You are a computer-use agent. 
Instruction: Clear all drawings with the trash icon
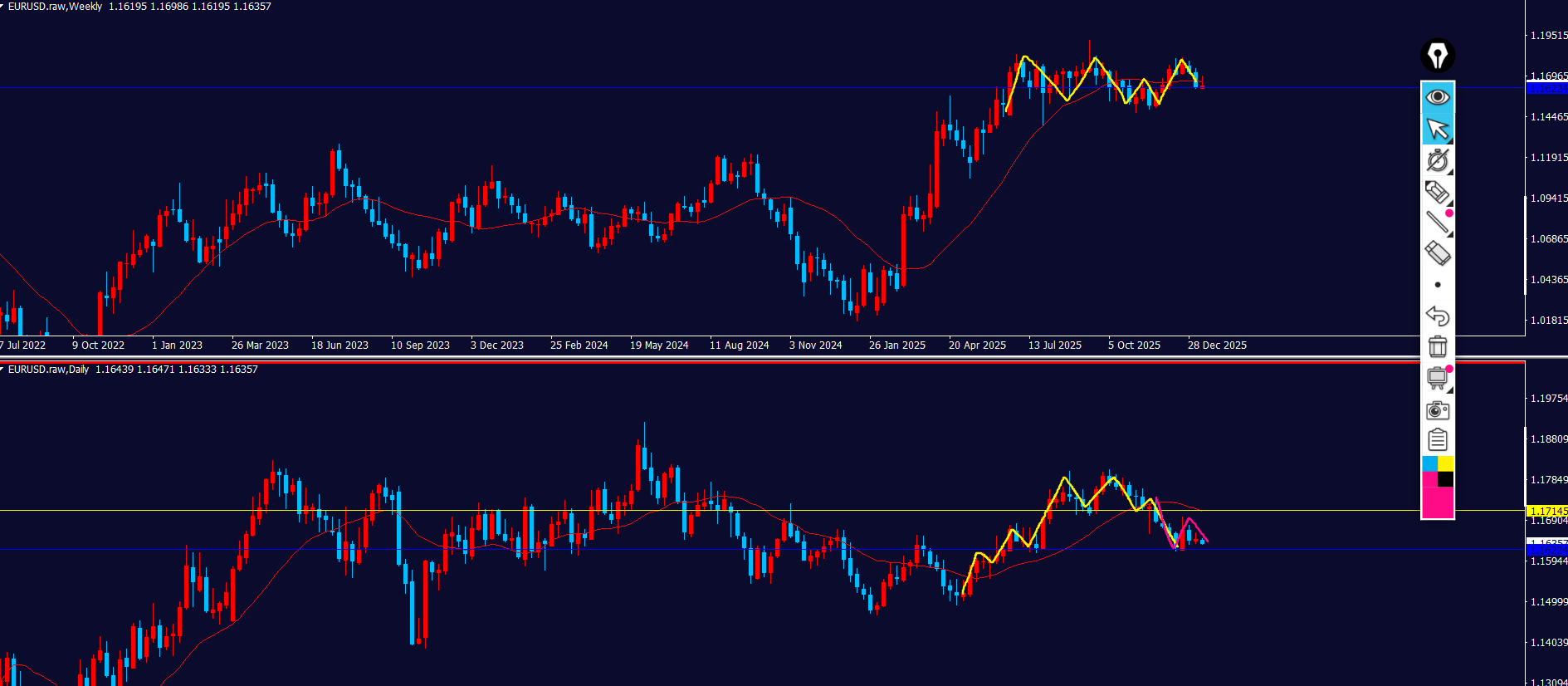pos(1437,346)
